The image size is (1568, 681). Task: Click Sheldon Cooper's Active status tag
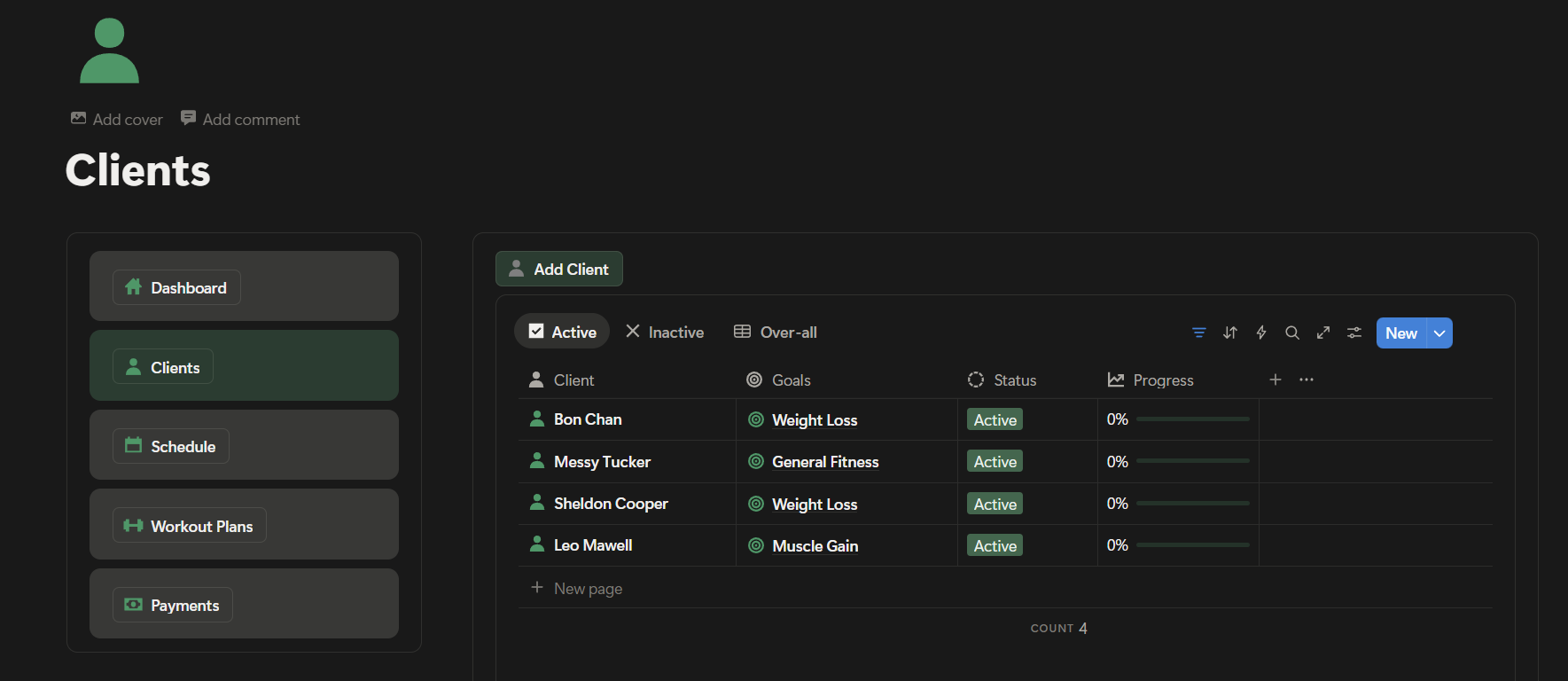pyautogui.click(x=995, y=504)
